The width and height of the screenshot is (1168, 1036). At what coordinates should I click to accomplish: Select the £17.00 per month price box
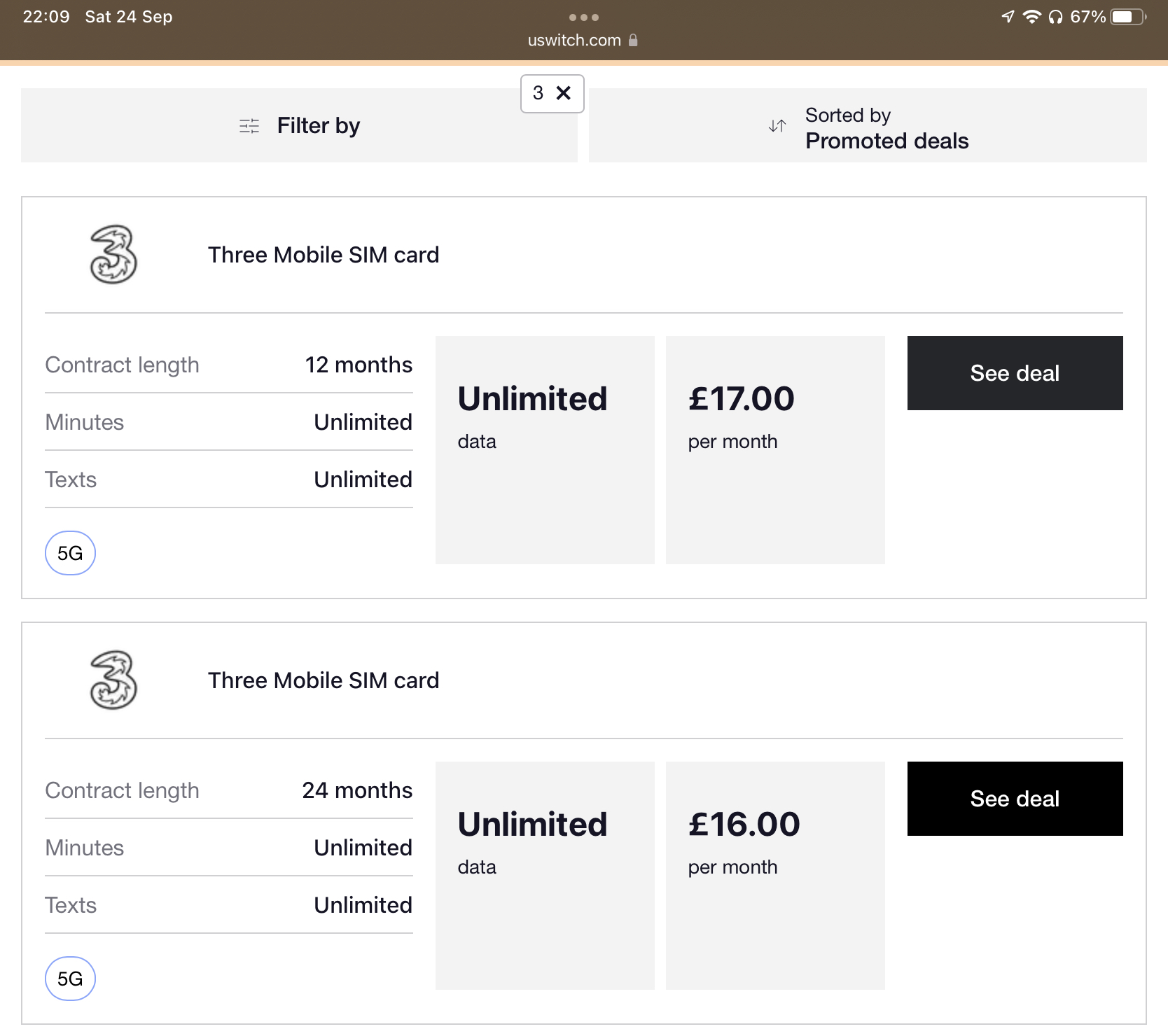tap(775, 449)
